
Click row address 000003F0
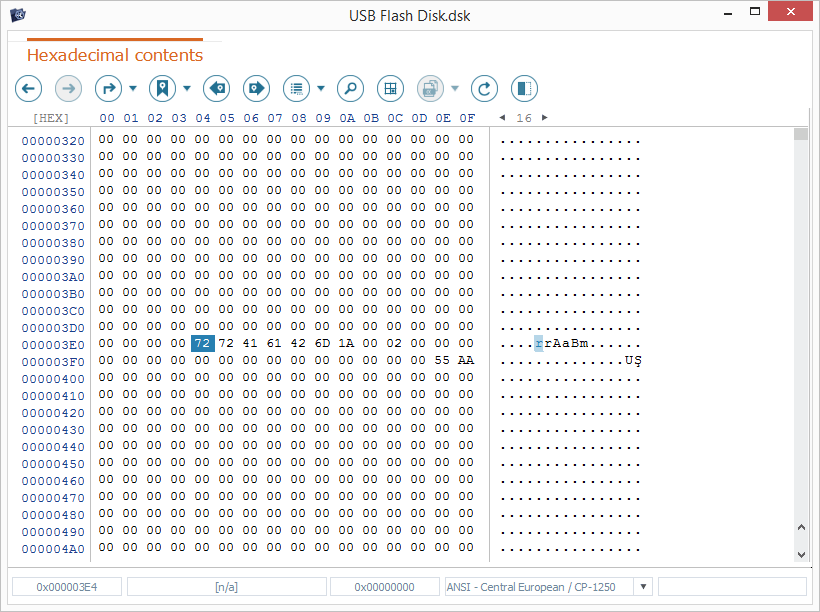click(x=53, y=362)
